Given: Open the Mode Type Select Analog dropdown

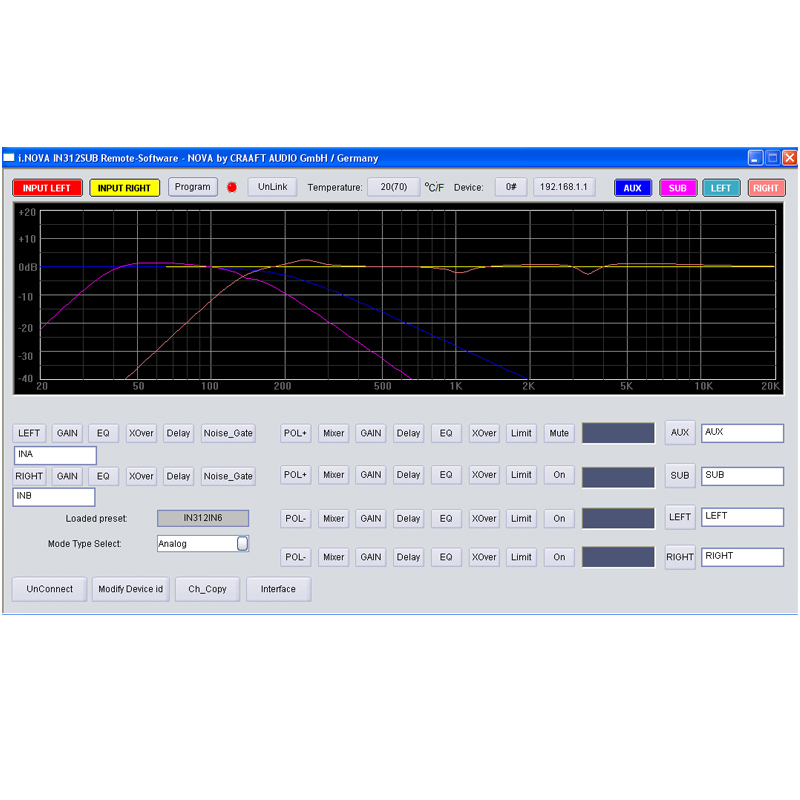Looking at the screenshot, I should click(203, 543).
